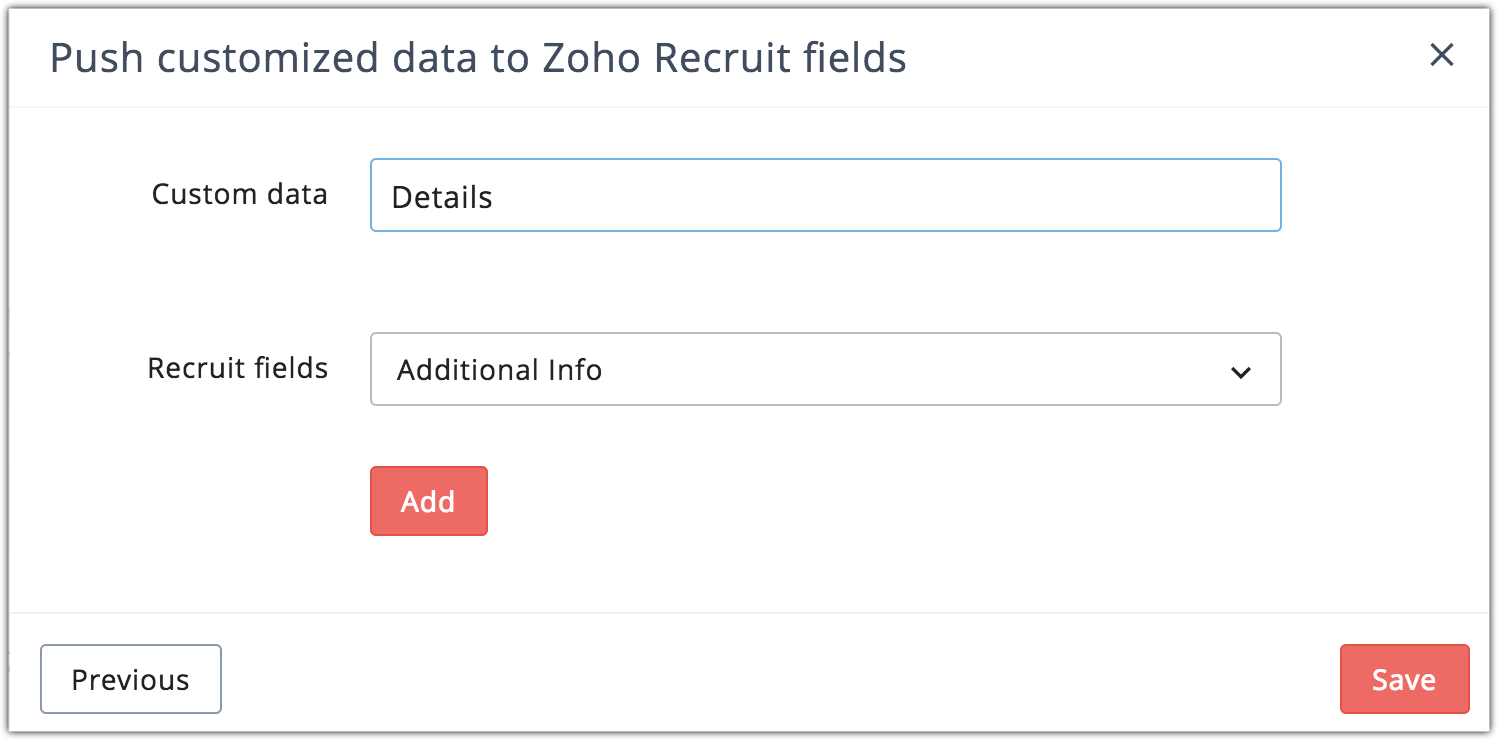The image size is (1498, 740).
Task: Open the Recruit fields dropdown
Action: [825, 369]
